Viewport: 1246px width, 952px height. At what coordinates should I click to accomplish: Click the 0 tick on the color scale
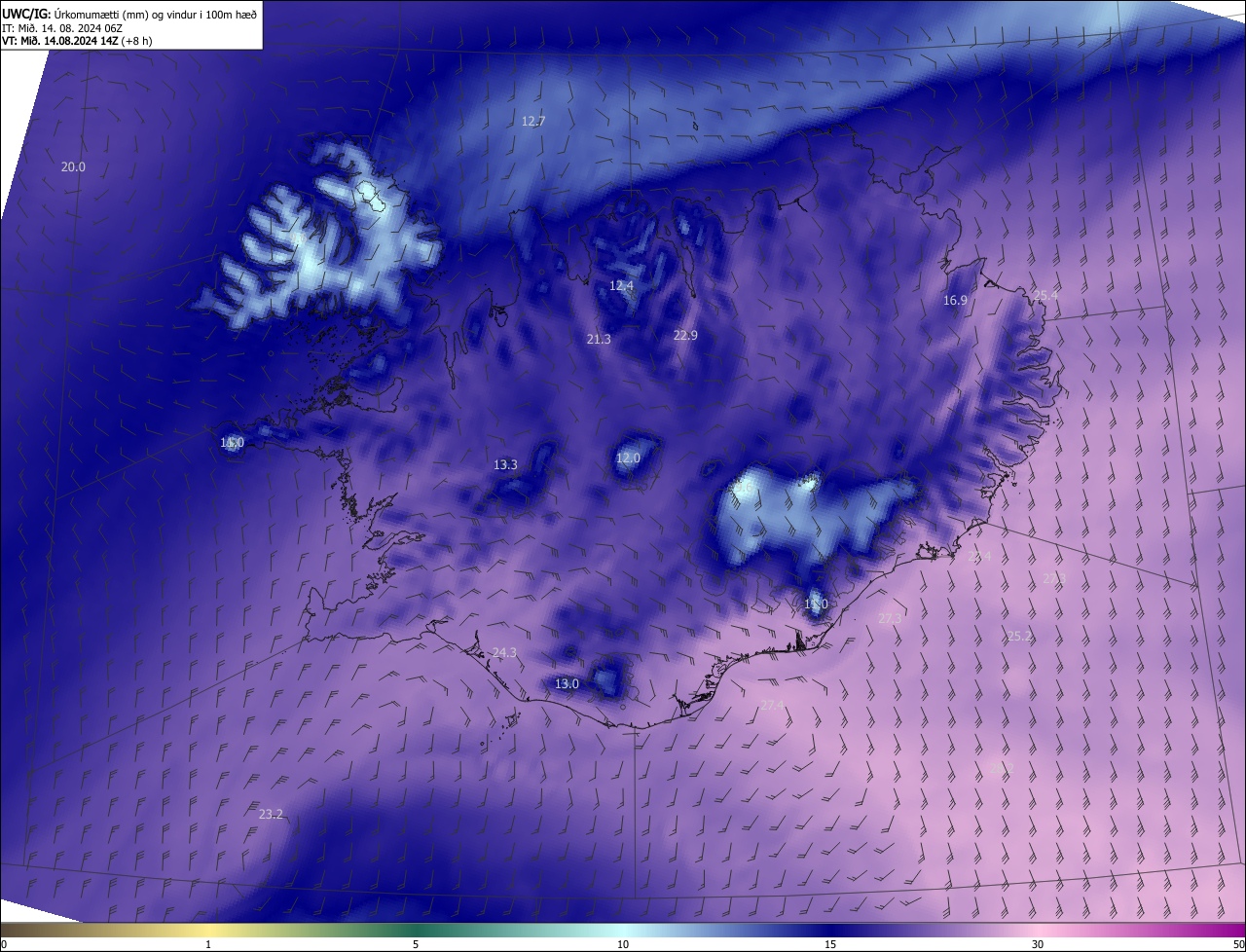coord(3,944)
